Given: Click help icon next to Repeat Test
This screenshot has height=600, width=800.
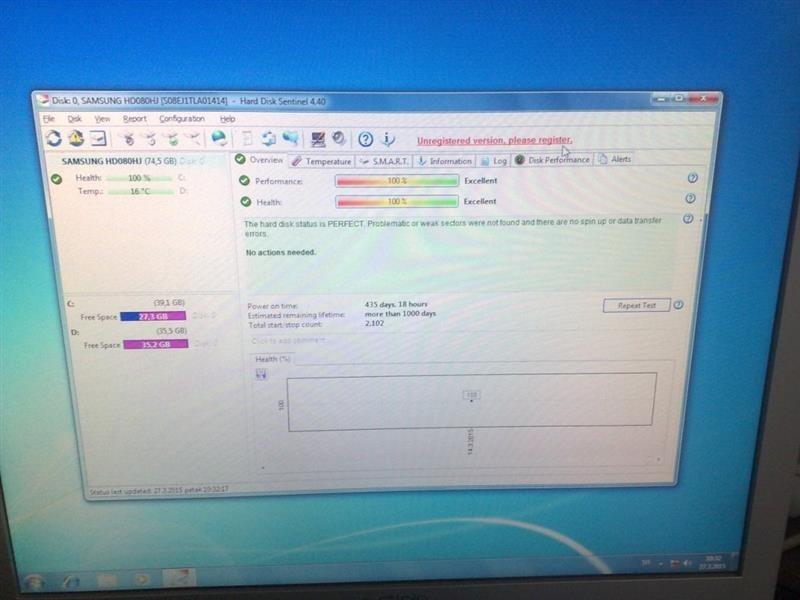Looking at the screenshot, I should point(678,305).
